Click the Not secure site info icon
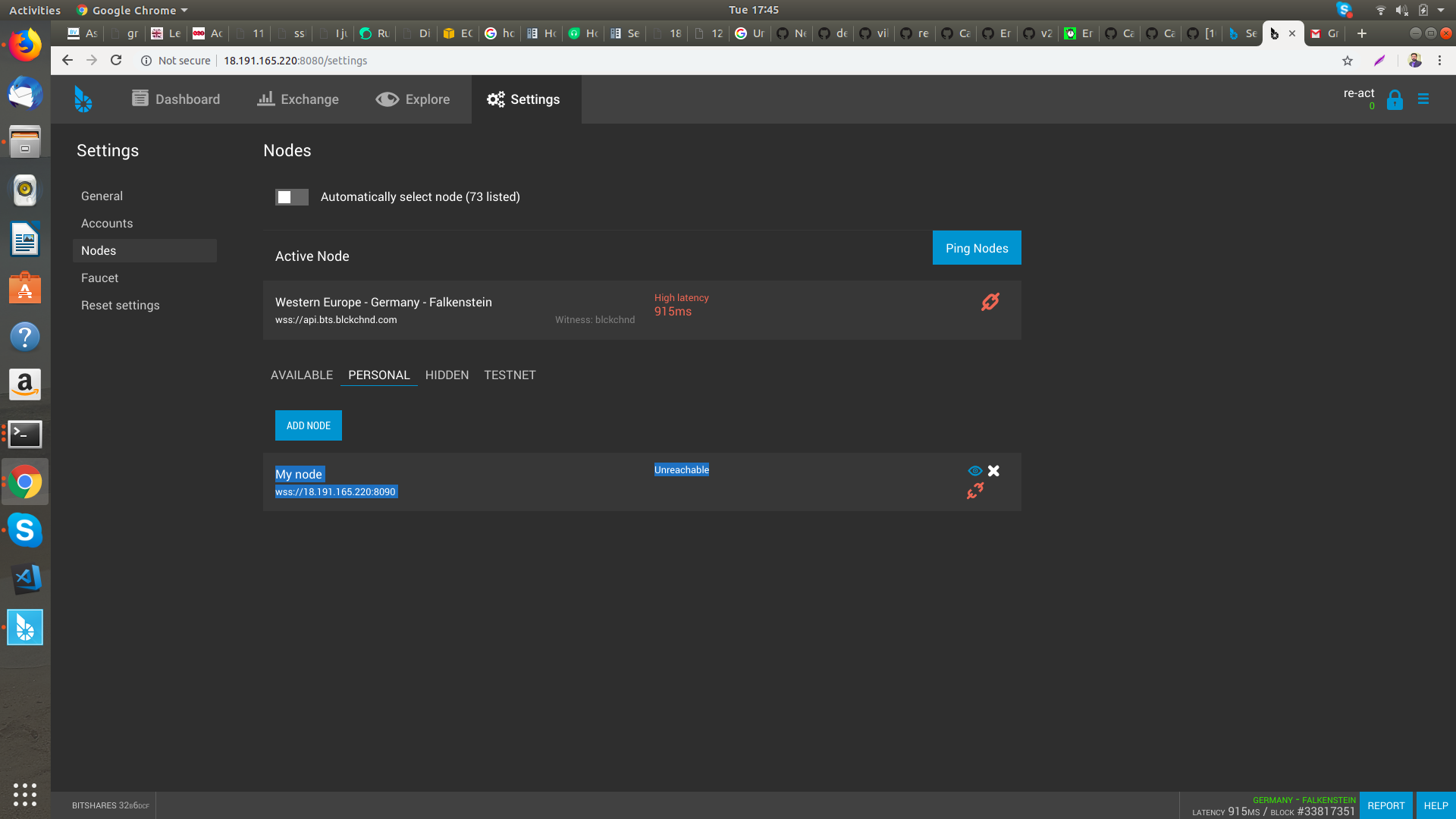Screen dimensions: 1456x819 click(146, 61)
